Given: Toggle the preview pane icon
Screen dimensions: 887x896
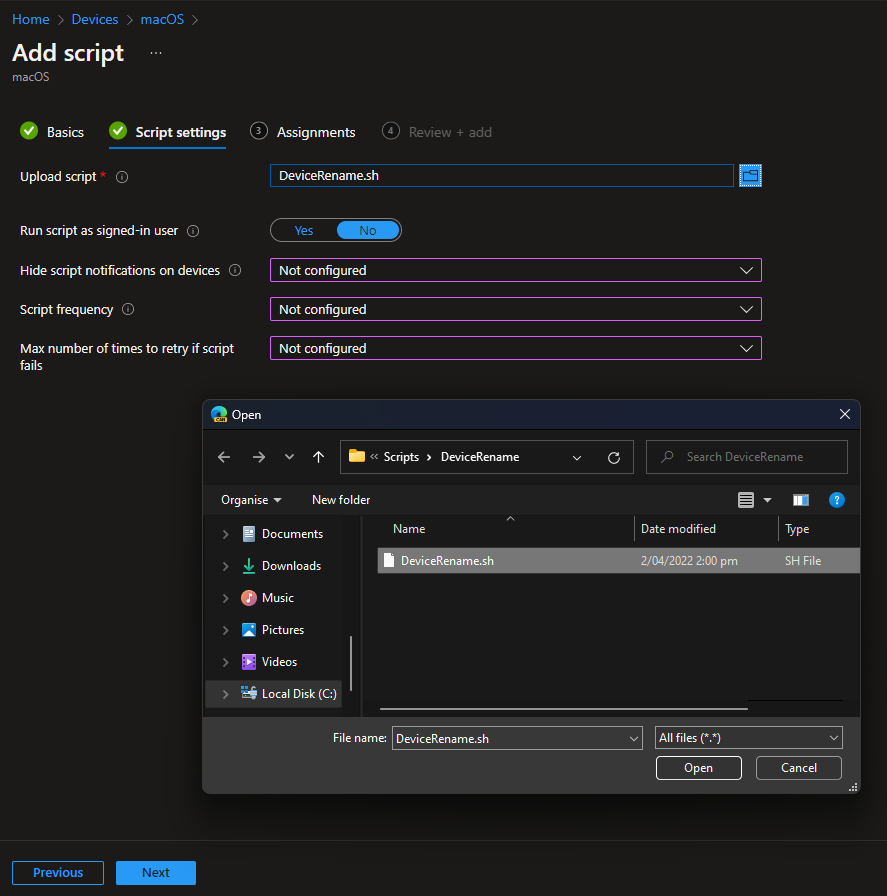Looking at the screenshot, I should [x=801, y=500].
